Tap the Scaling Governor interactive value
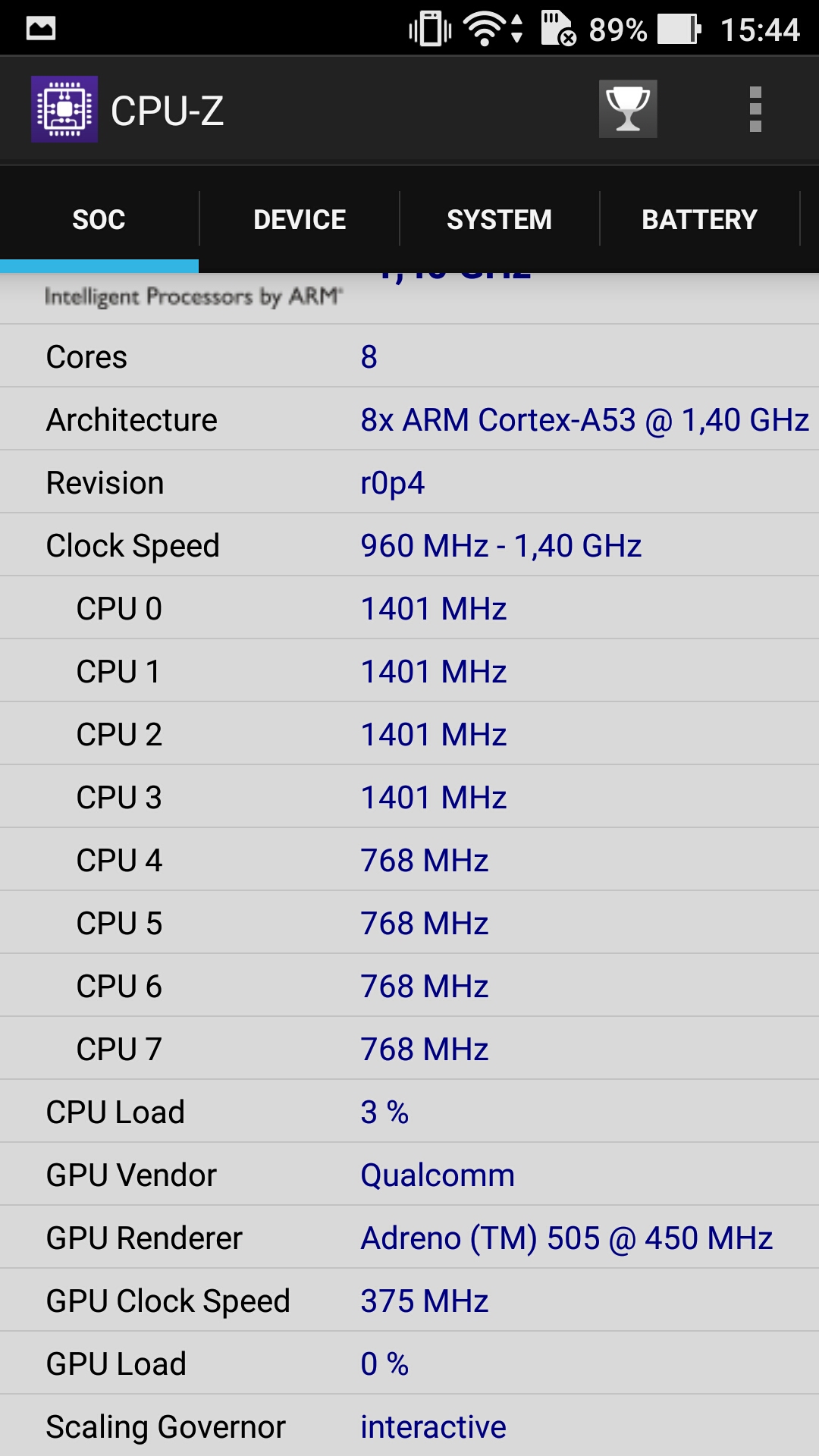 tap(433, 1427)
